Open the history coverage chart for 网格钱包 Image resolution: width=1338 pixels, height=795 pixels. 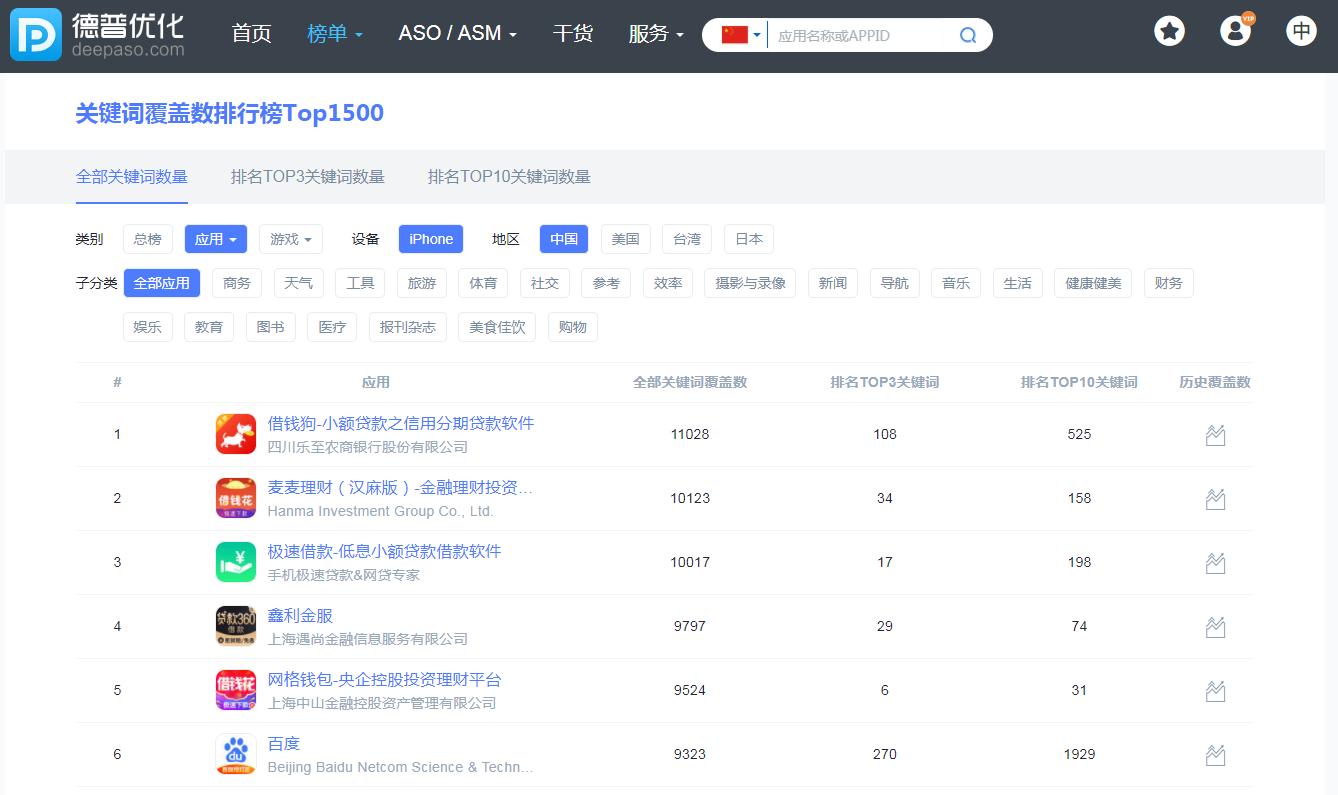point(1215,691)
